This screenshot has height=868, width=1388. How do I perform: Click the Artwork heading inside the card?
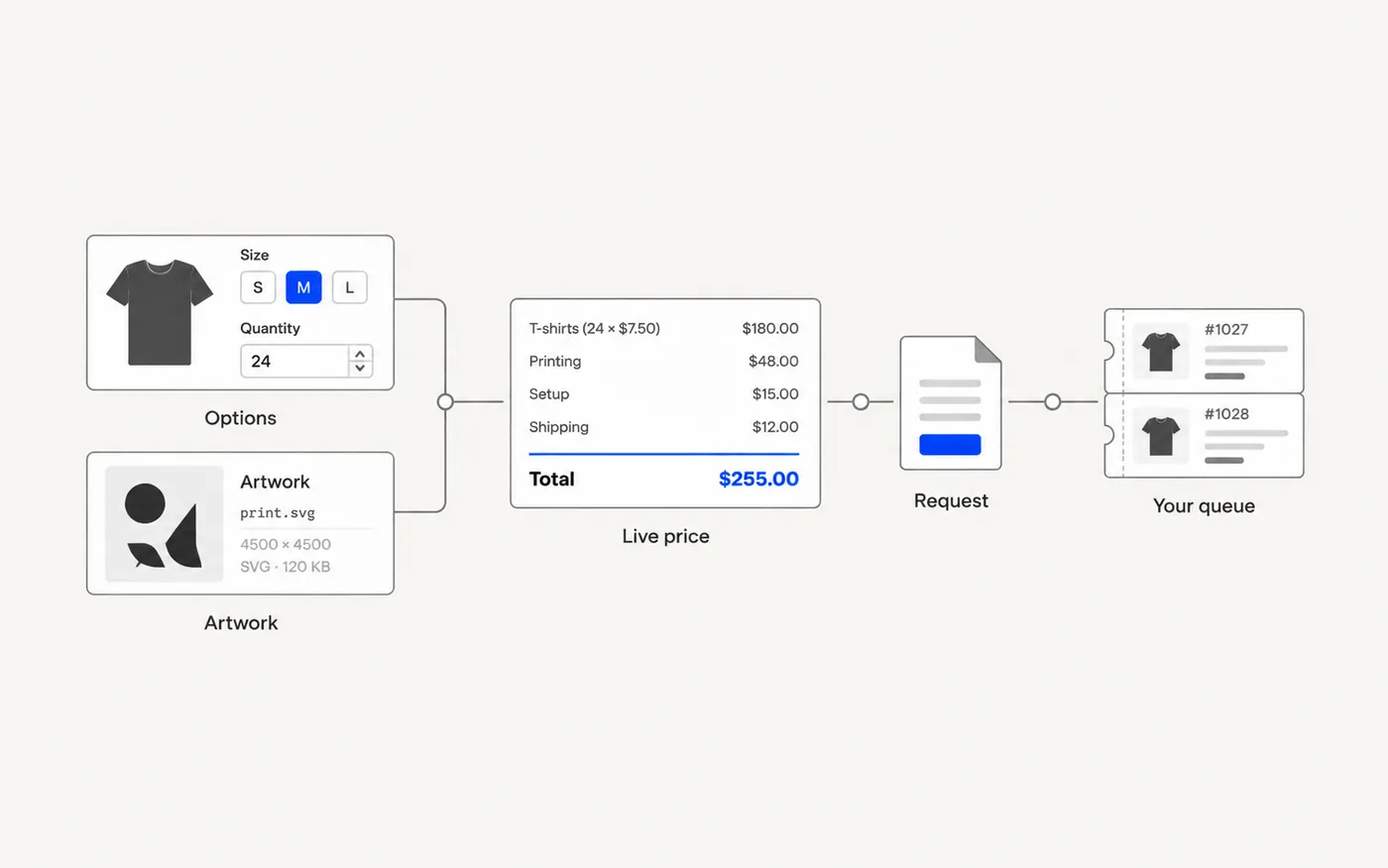pyautogui.click(x=275, y=482)
